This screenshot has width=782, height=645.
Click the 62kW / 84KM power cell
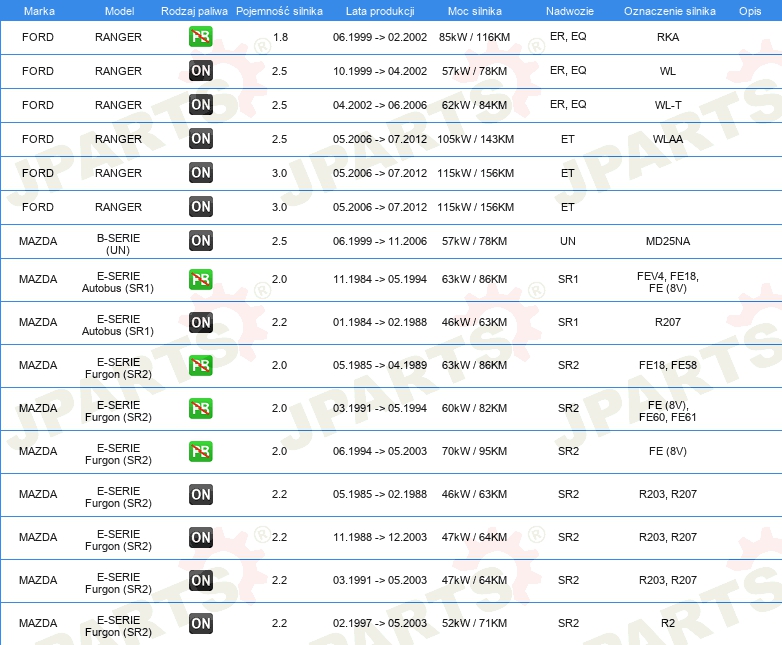pos(474,105)
